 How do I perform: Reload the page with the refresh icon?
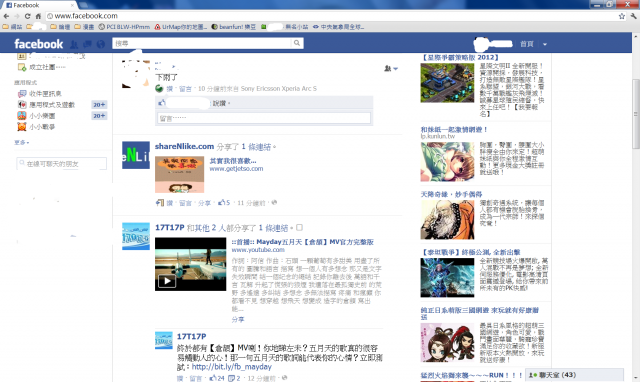tap(27, 16)
